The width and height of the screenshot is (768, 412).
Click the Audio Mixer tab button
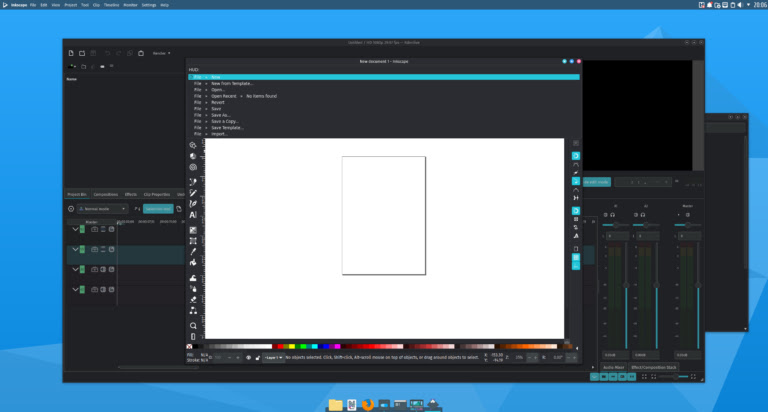[613, 367]
